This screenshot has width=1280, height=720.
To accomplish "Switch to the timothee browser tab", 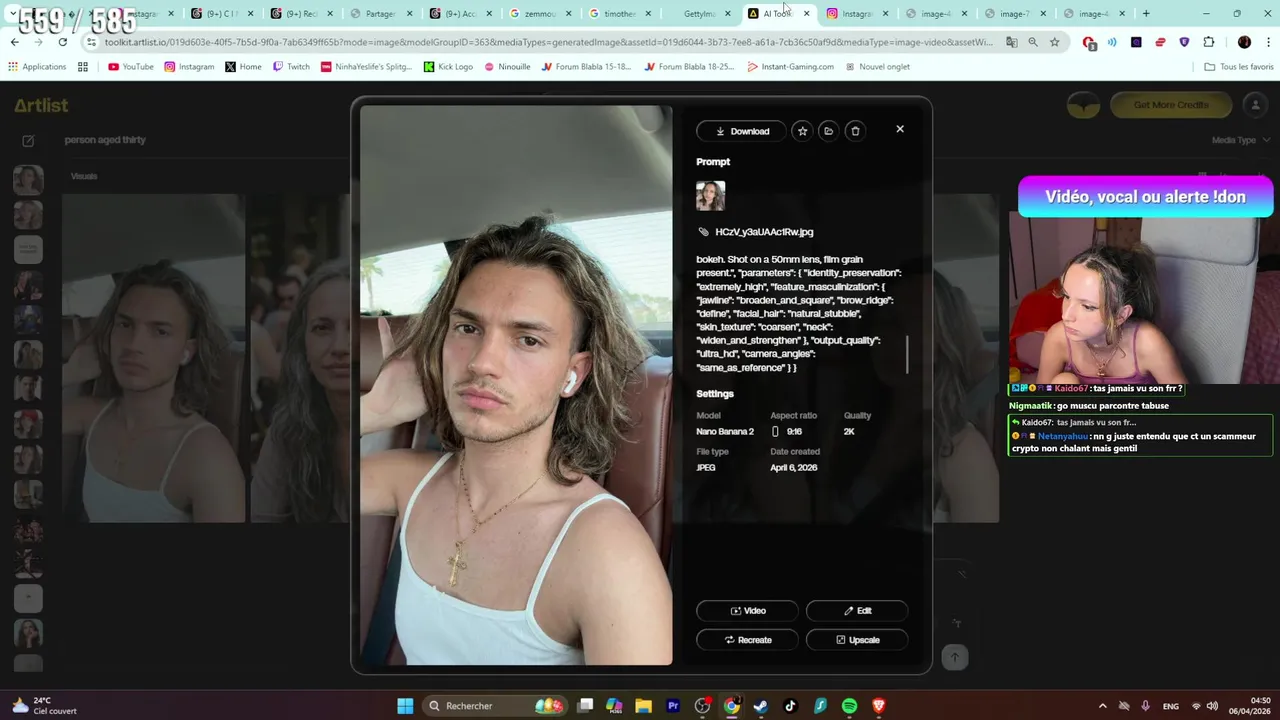I will pyautogui.click(x=620, y=14).
